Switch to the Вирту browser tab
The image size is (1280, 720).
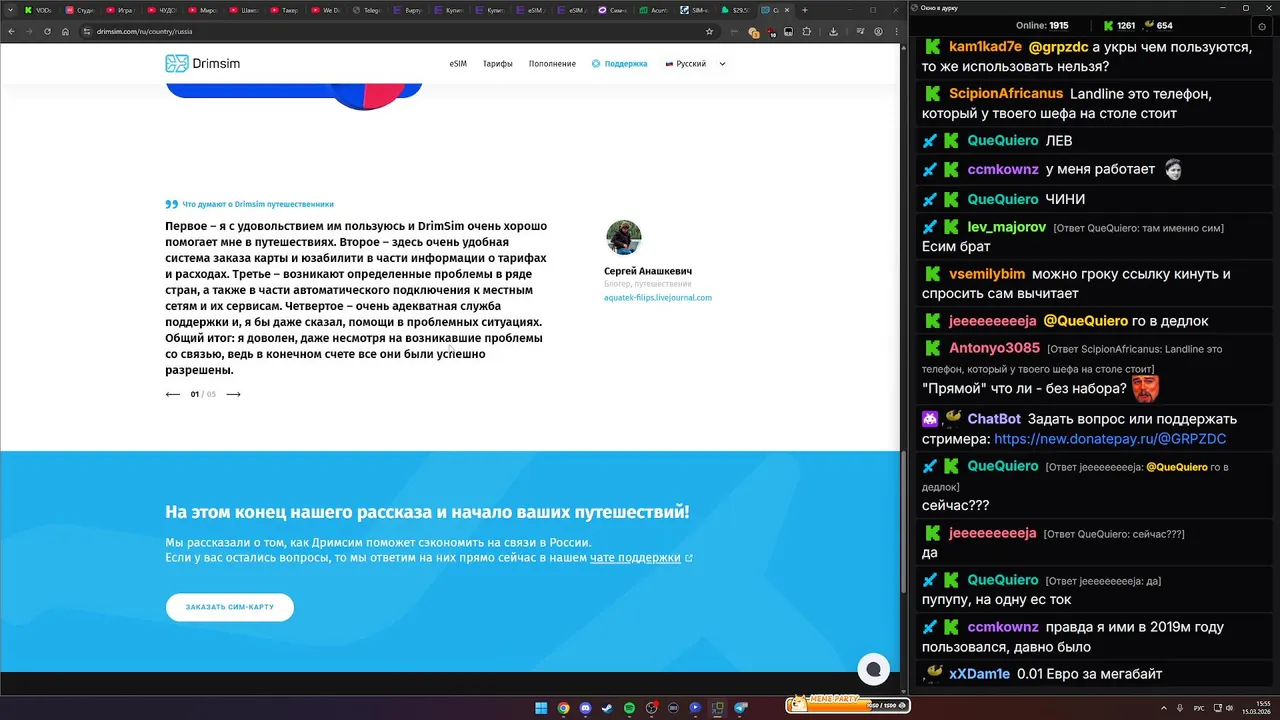407,9
